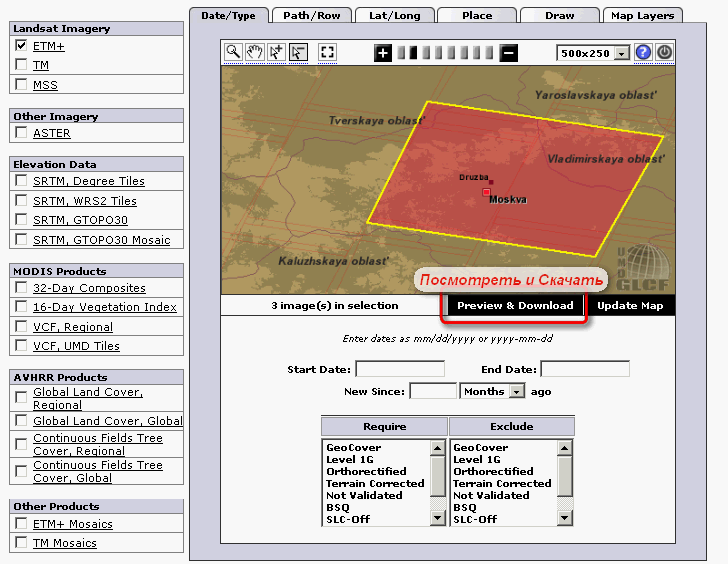Image resolution: width=728 pixels, height=564 pixels.
Task: Select GeoCover in the Require list
Action: (x=353, y=447)
